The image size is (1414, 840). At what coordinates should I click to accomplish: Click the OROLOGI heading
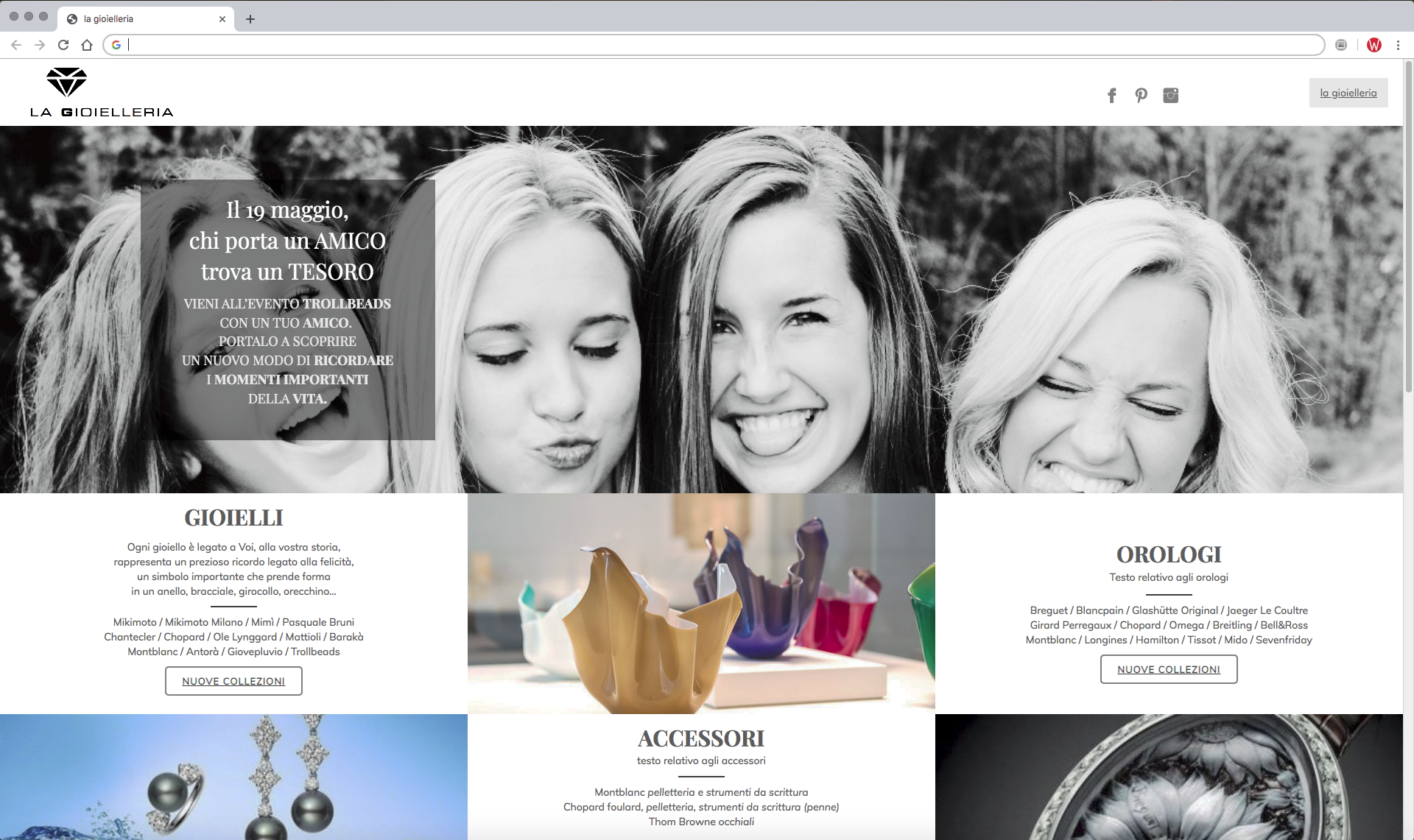pyautogui.click(x=1169, y=554)
